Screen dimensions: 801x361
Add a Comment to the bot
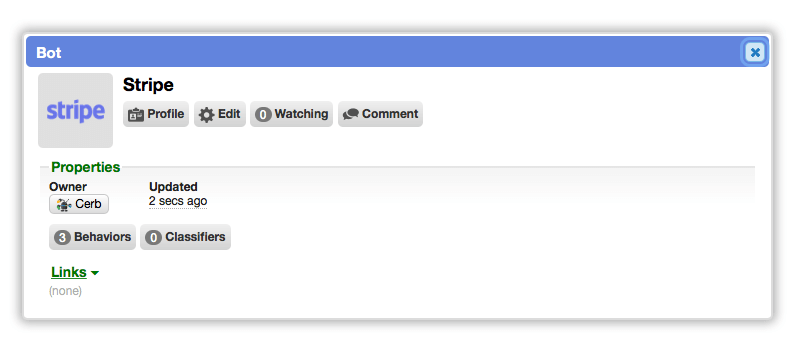[x=380, y=114]
